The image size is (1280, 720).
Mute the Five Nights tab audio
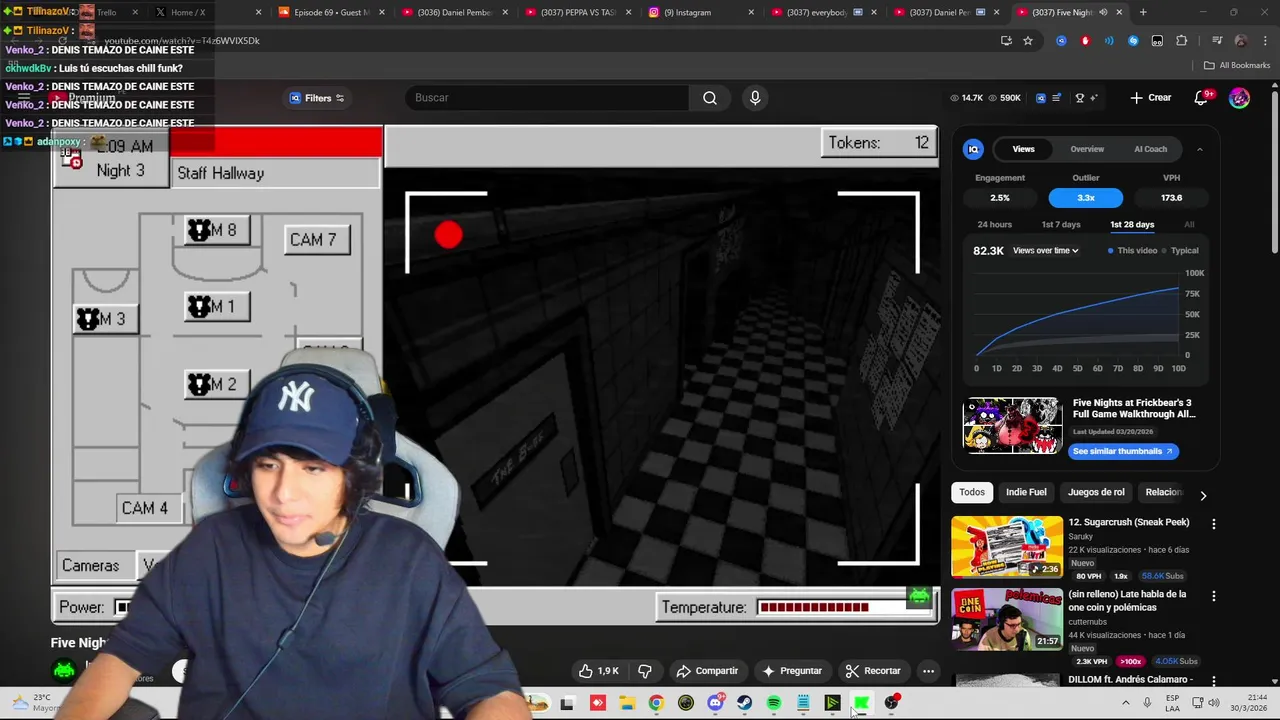[1103, 12]
